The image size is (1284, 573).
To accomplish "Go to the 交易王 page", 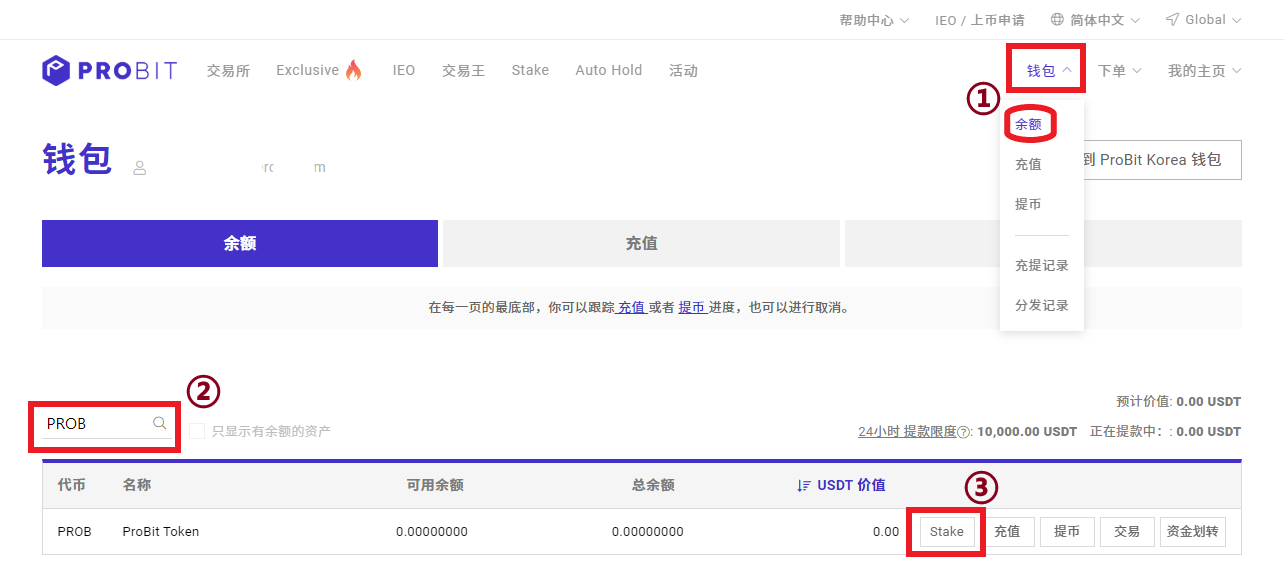I will tap(463, 70).
